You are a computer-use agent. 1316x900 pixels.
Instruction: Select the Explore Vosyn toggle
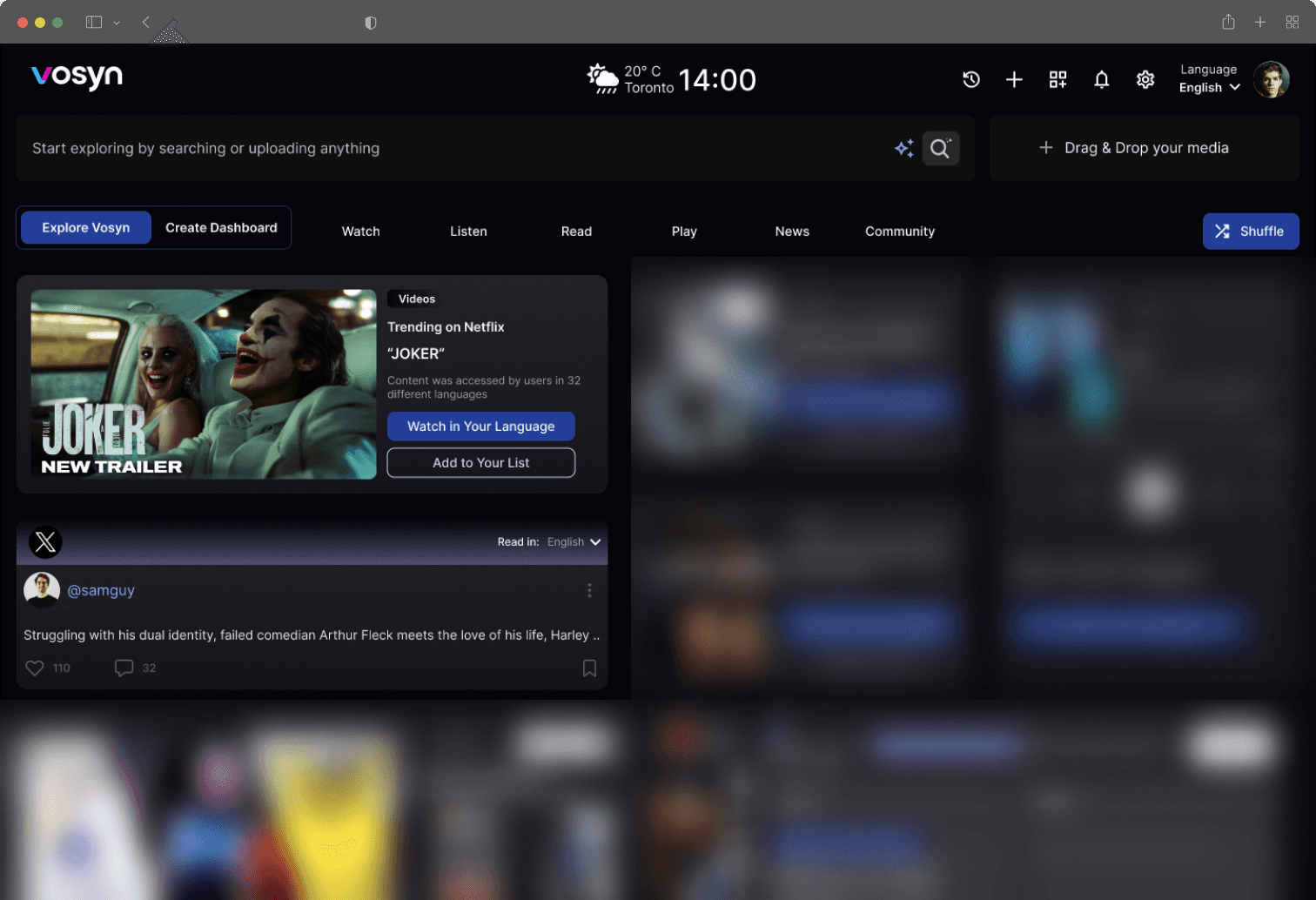pos(86,228)
